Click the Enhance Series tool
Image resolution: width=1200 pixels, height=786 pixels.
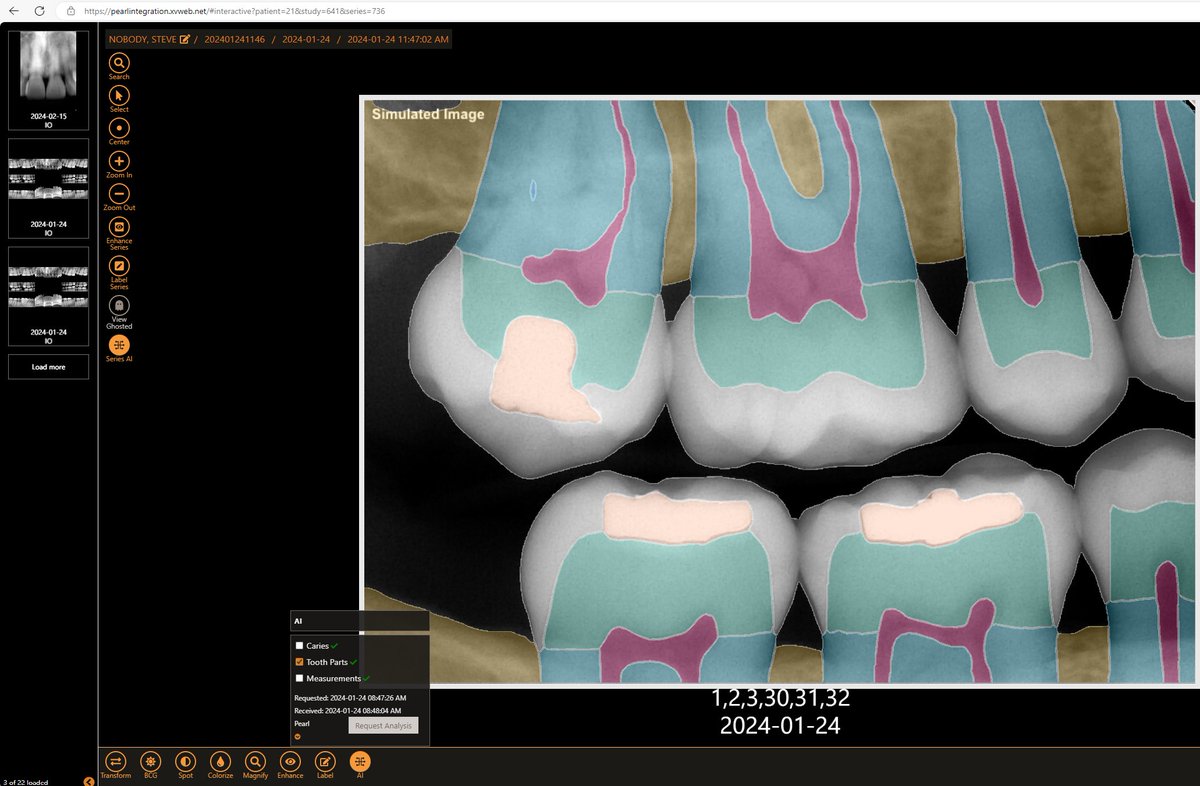[119, 226]
